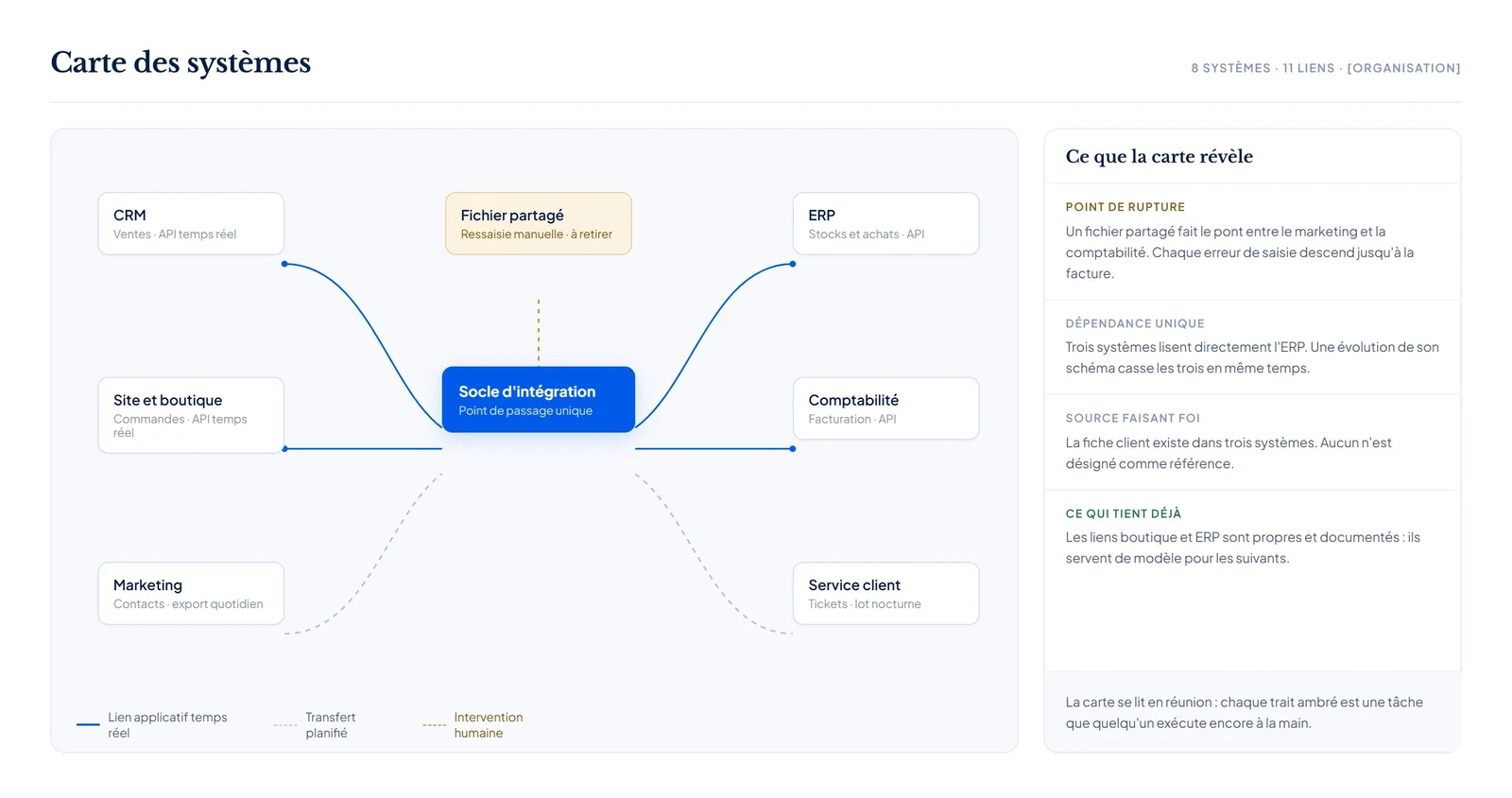This screenshot has height=798, width=1512.
Task: Click the ERP system card
Action: coord(885,224)
